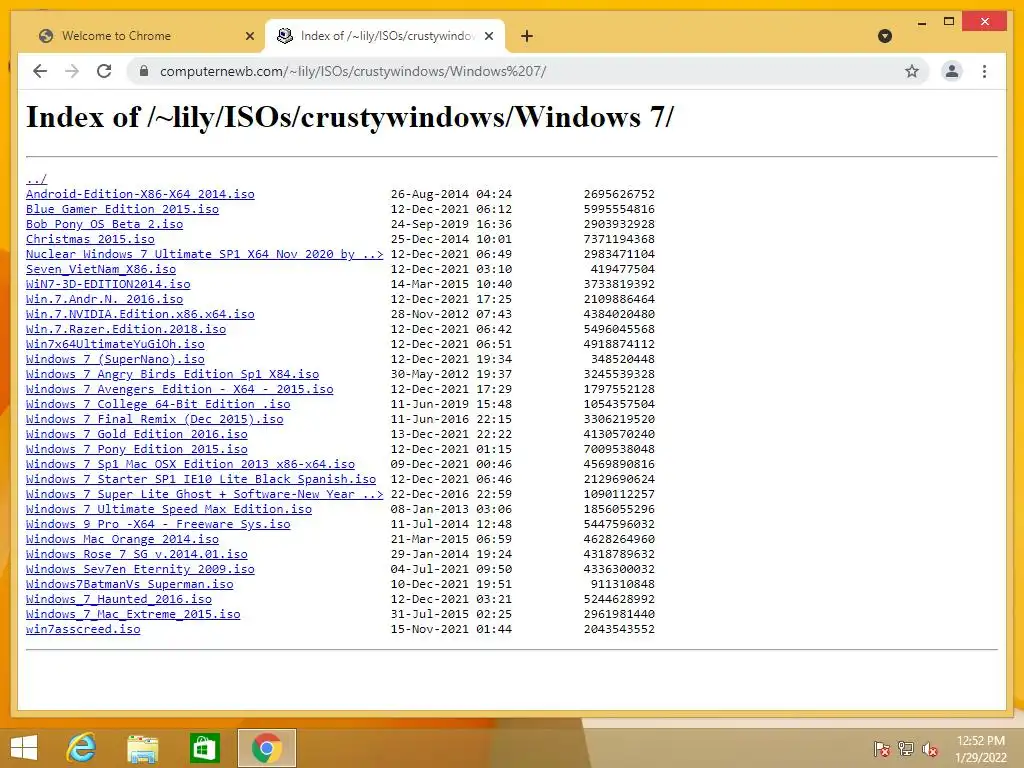Click win7asscreed.iso link
The width and height of the screenshot is (1024, 768).
pos(83,630)
